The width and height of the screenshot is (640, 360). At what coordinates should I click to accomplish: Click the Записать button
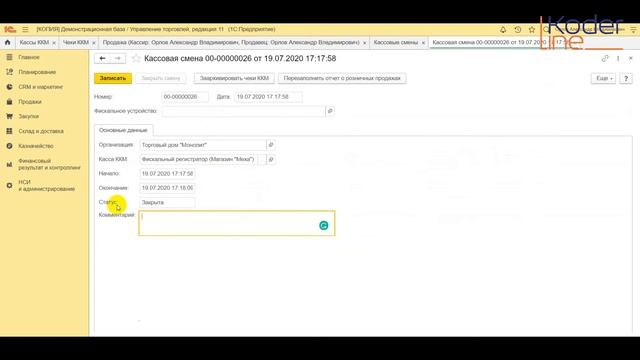pos(113,78)
